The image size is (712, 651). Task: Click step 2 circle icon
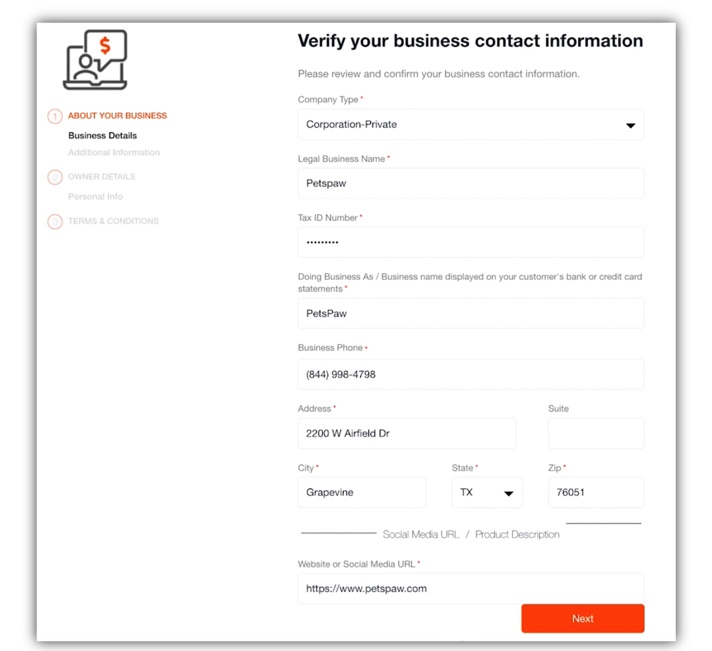55,177
